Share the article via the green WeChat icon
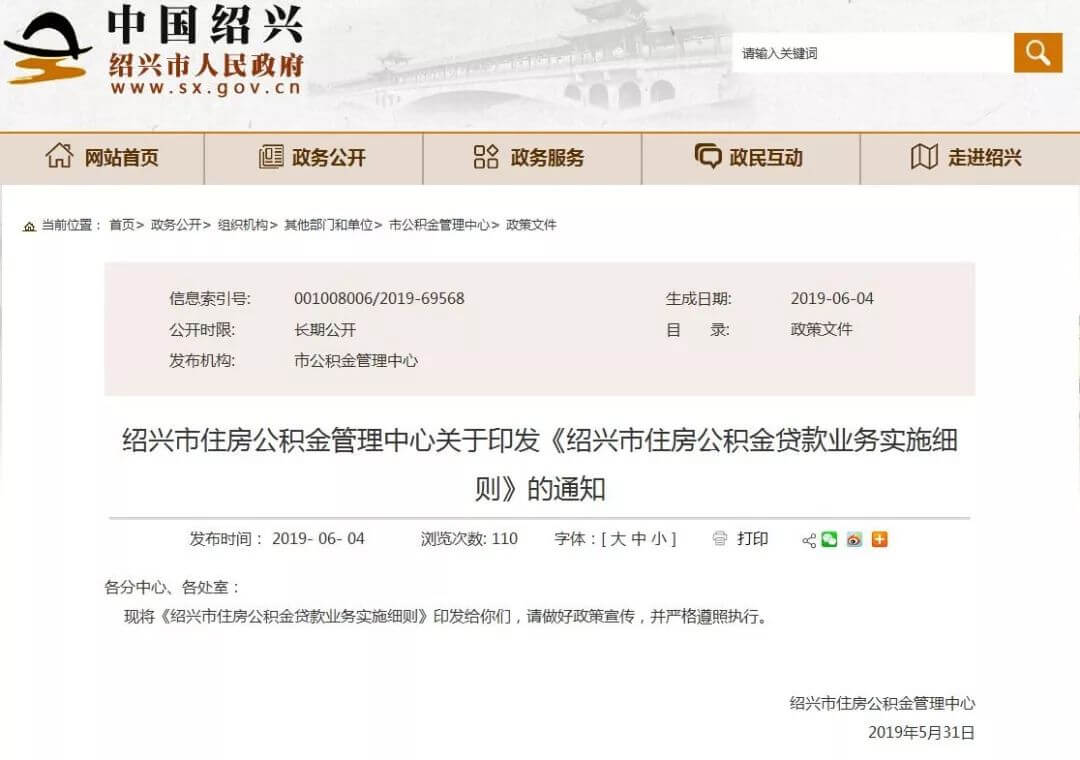Viewport: 1080px width, 760px height. tap(828, 539)
